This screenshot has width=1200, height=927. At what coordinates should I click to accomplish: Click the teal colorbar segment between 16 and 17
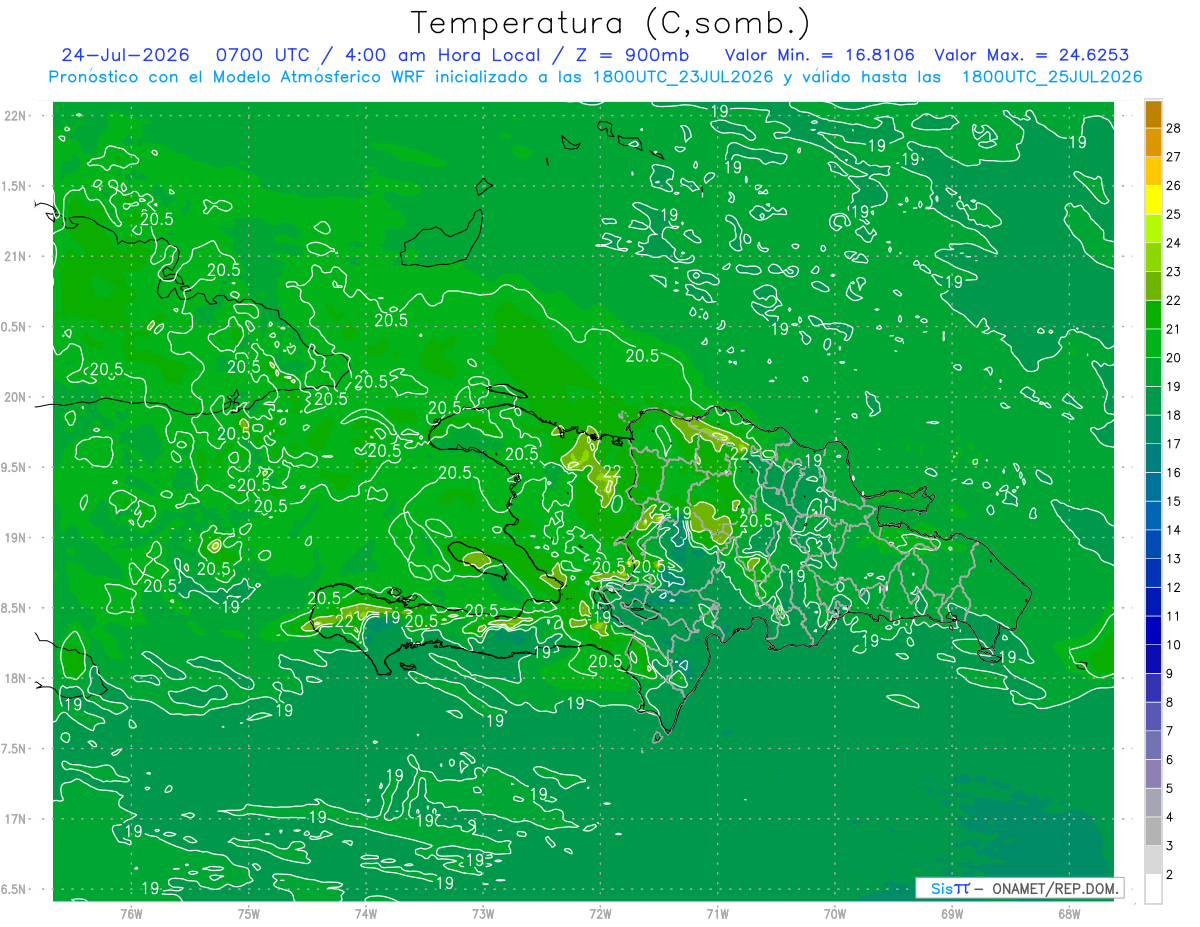coord(1153,458)
